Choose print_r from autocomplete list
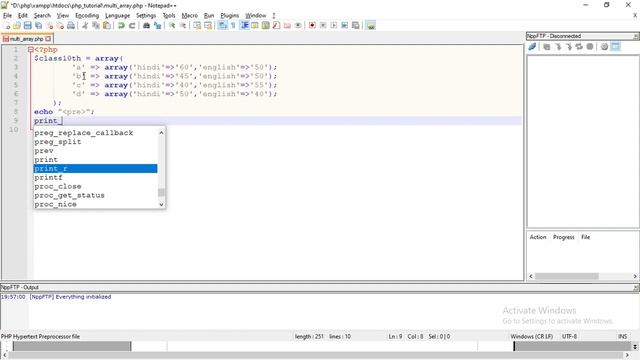The image size is (640, 360). (x=96, y=169)
